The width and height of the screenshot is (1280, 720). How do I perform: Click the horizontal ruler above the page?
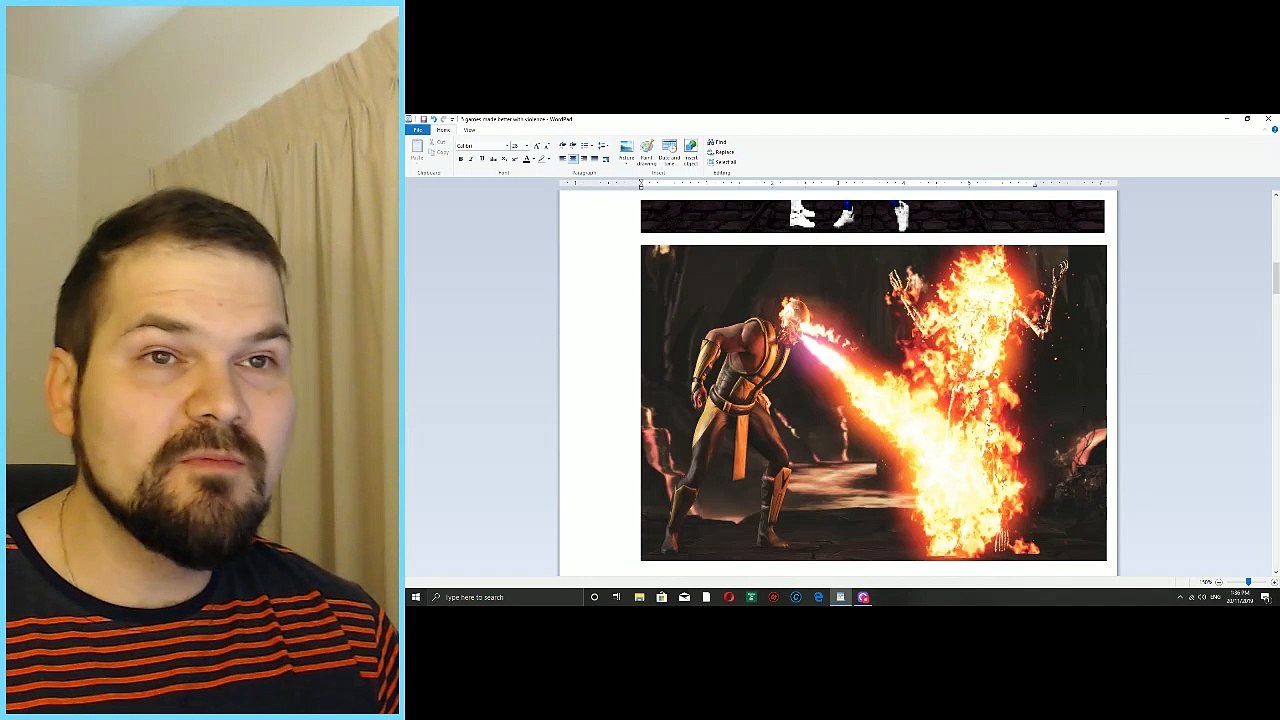tap(838, 183)
